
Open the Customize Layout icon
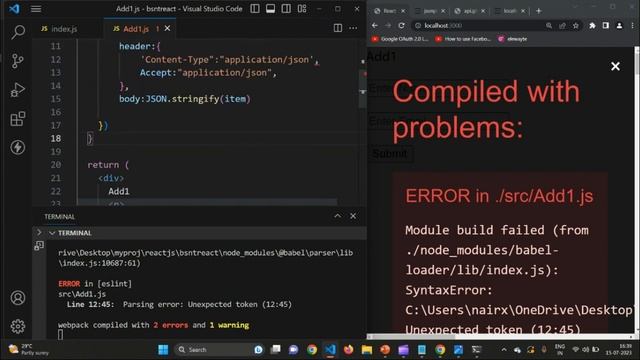coord(302,9)
